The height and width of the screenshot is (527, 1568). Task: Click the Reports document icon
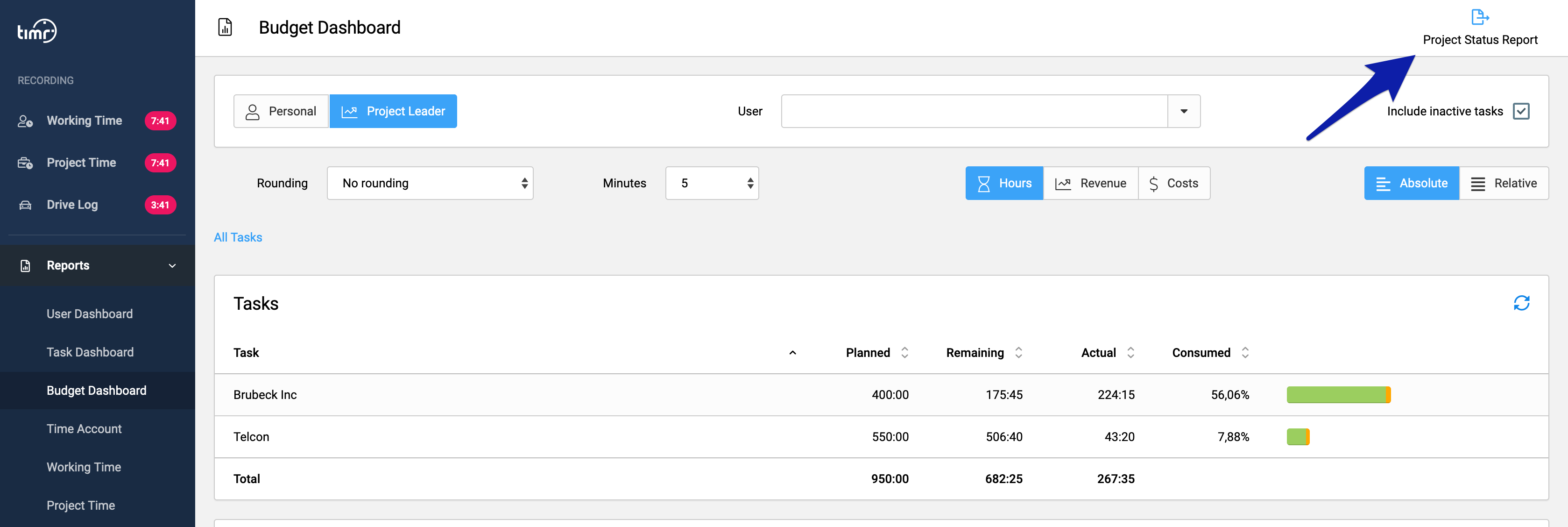25,266
